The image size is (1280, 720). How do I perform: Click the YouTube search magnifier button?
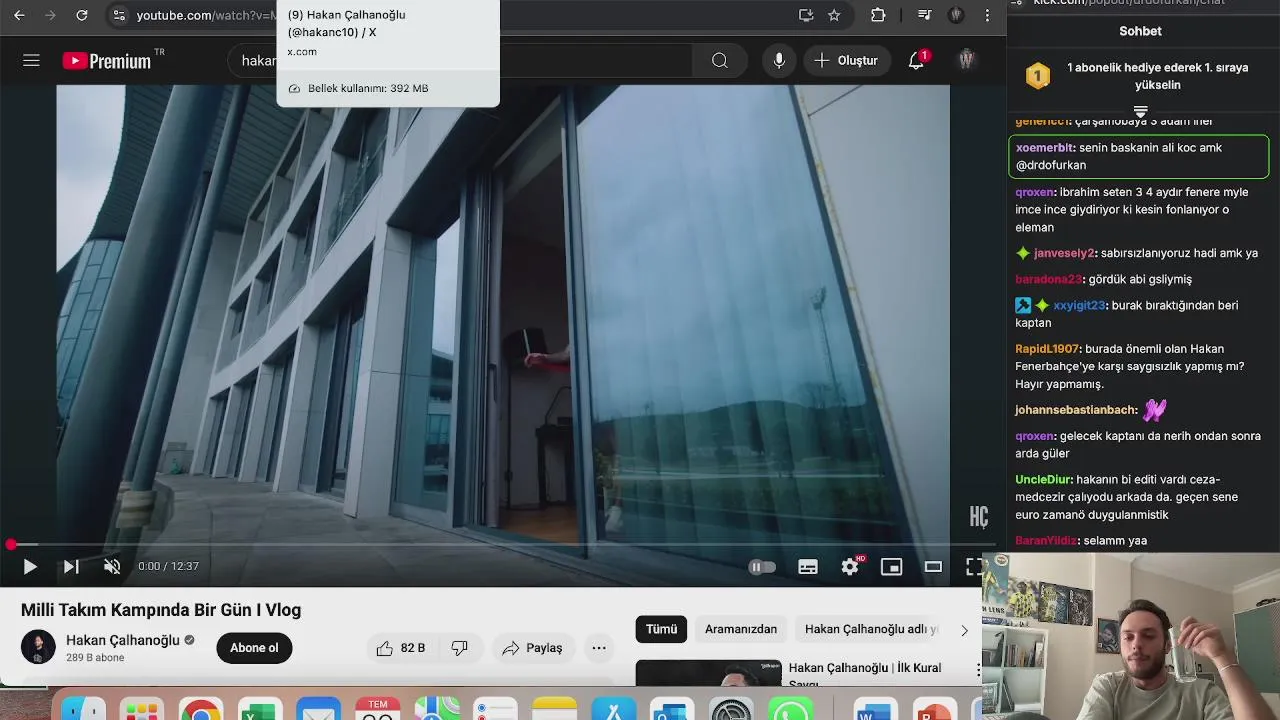coord(720,61)
